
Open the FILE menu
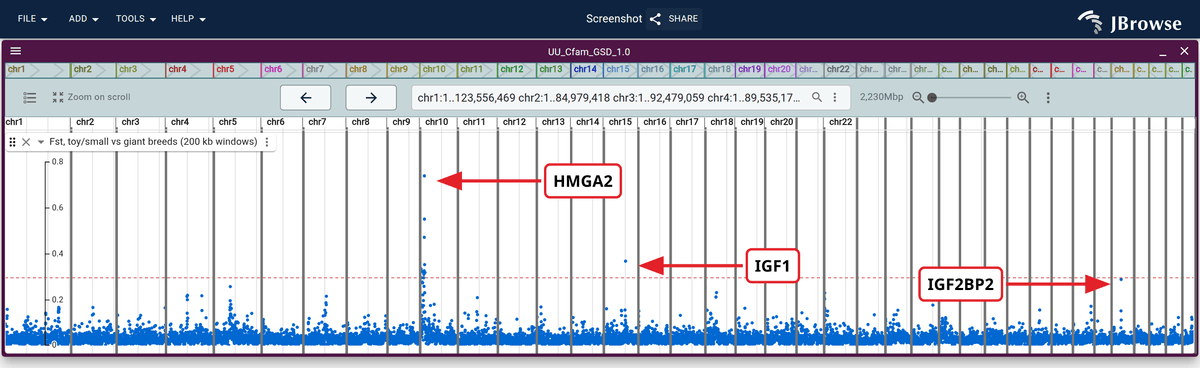point(33,19)
